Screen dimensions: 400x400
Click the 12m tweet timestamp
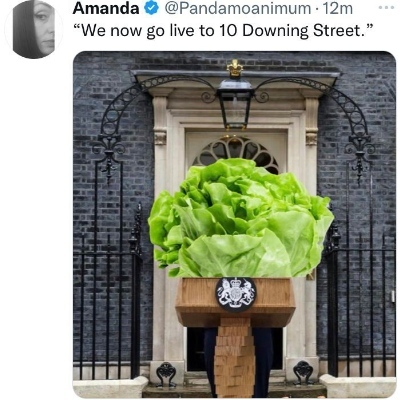pos(336,9)
